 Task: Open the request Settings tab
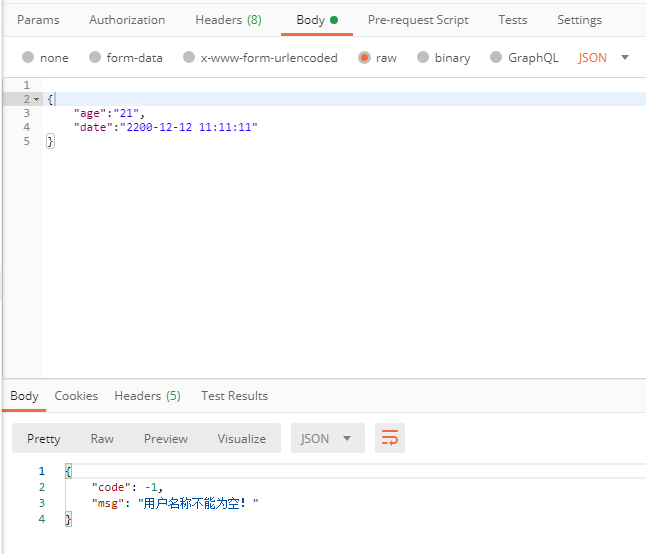[x=579, y=20]
